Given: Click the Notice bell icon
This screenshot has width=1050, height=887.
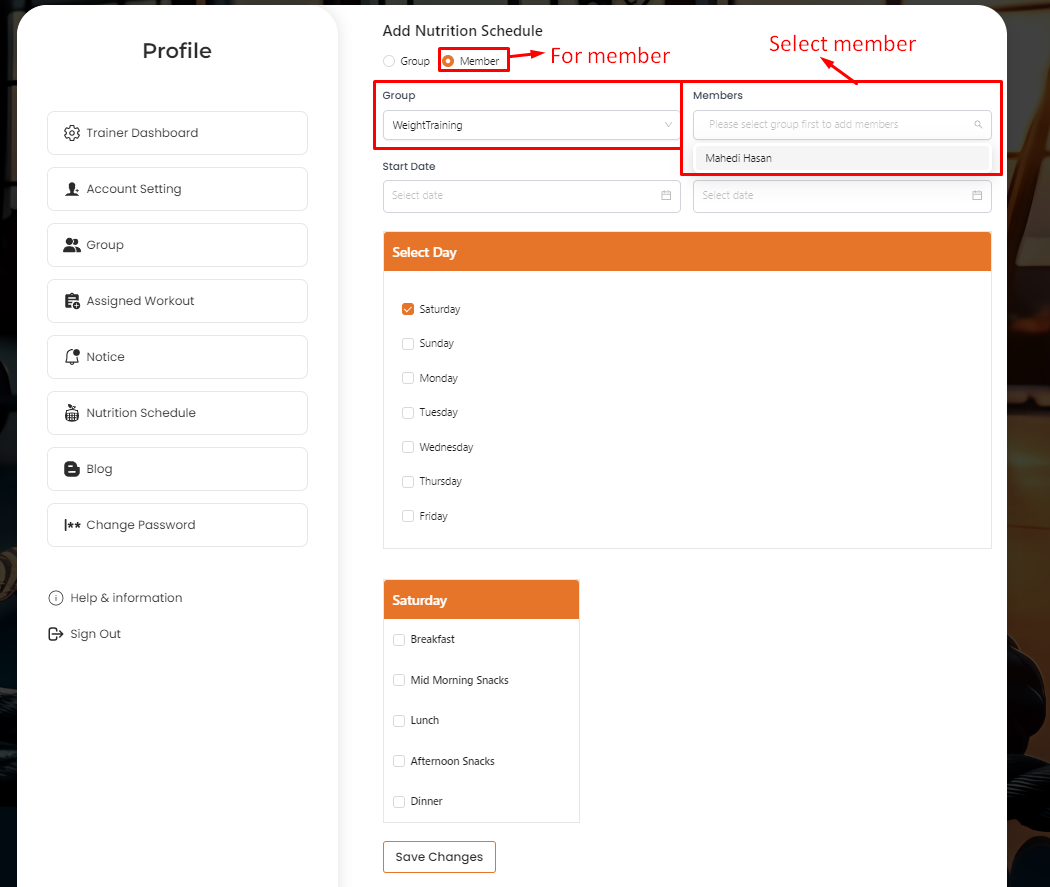Looking at the screenshot, I should click(71, 357).
